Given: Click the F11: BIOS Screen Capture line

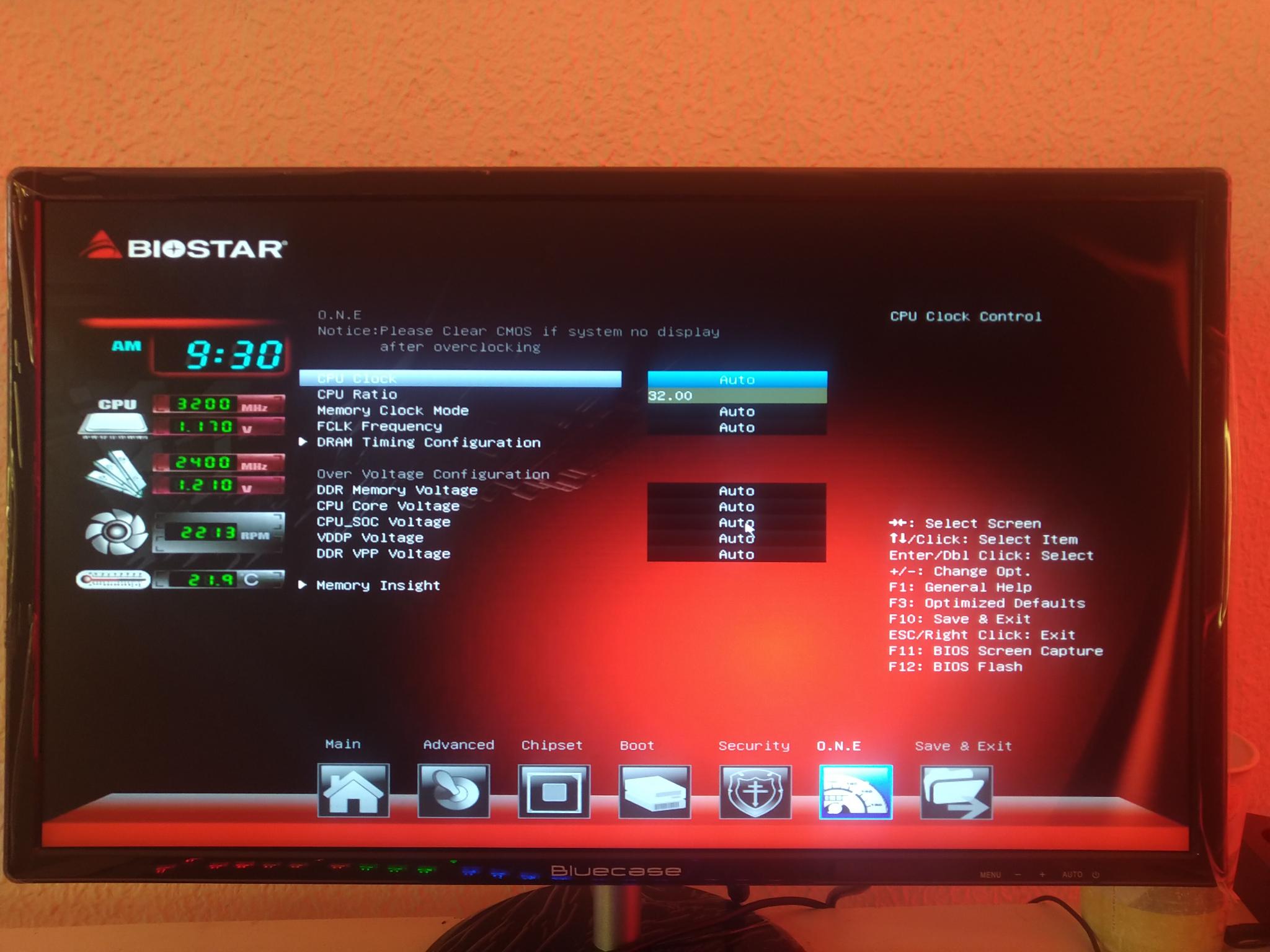Looking at the screenshot, I should (x=996, y=651).
